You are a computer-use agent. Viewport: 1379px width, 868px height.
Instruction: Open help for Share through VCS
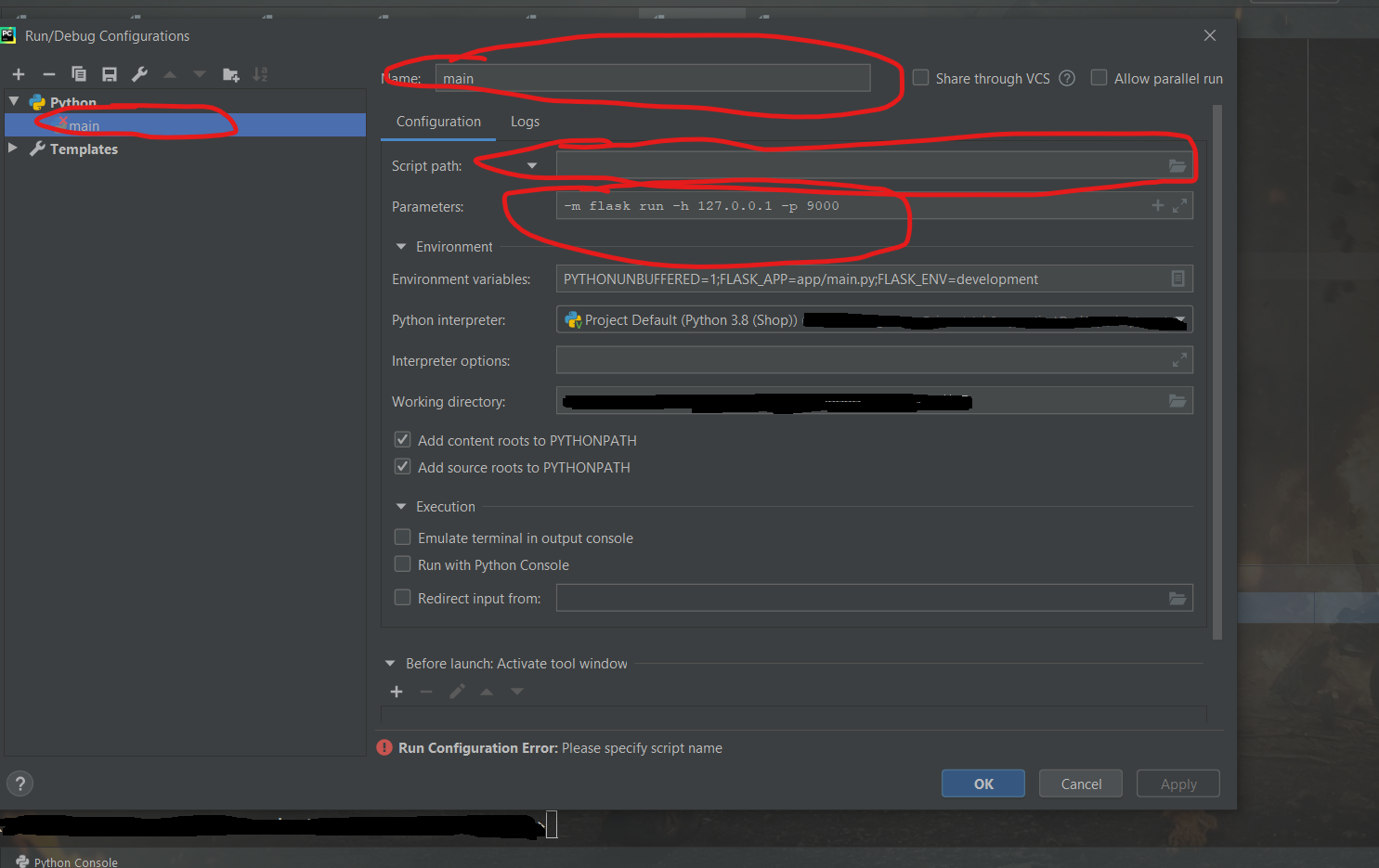[1067, 78]
